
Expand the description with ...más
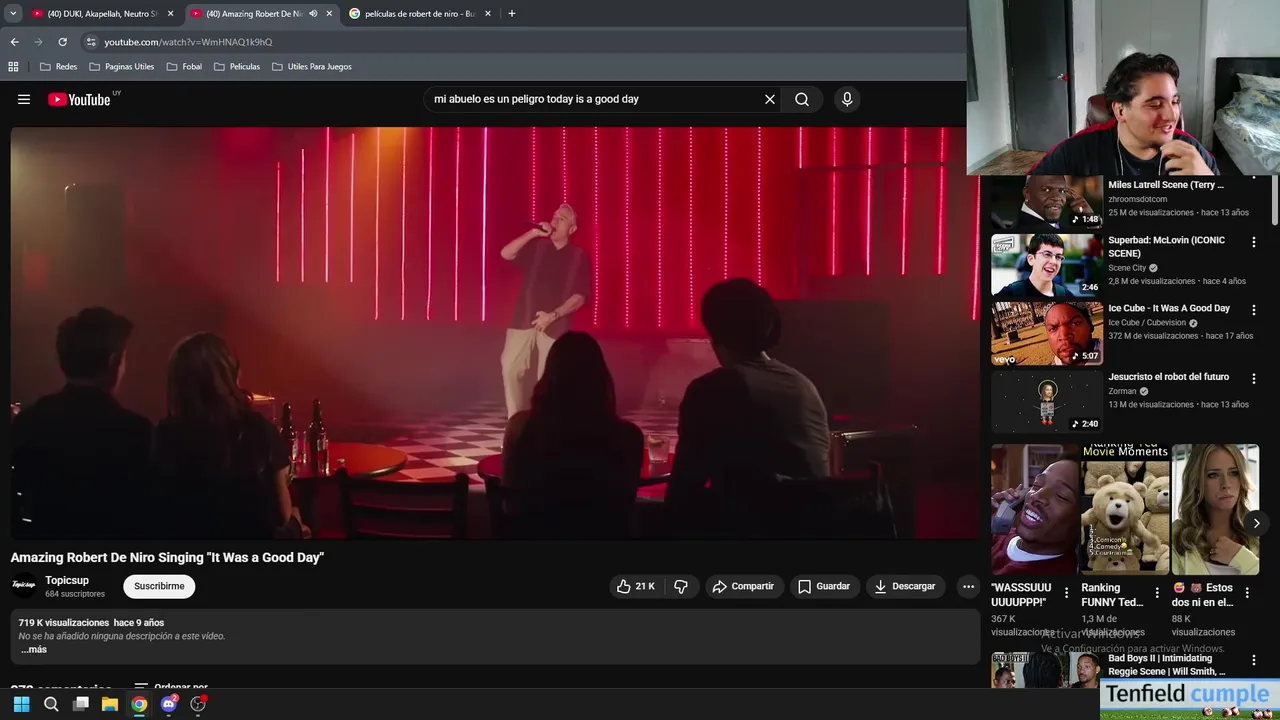pyautogui.click(x=33, y=650)
